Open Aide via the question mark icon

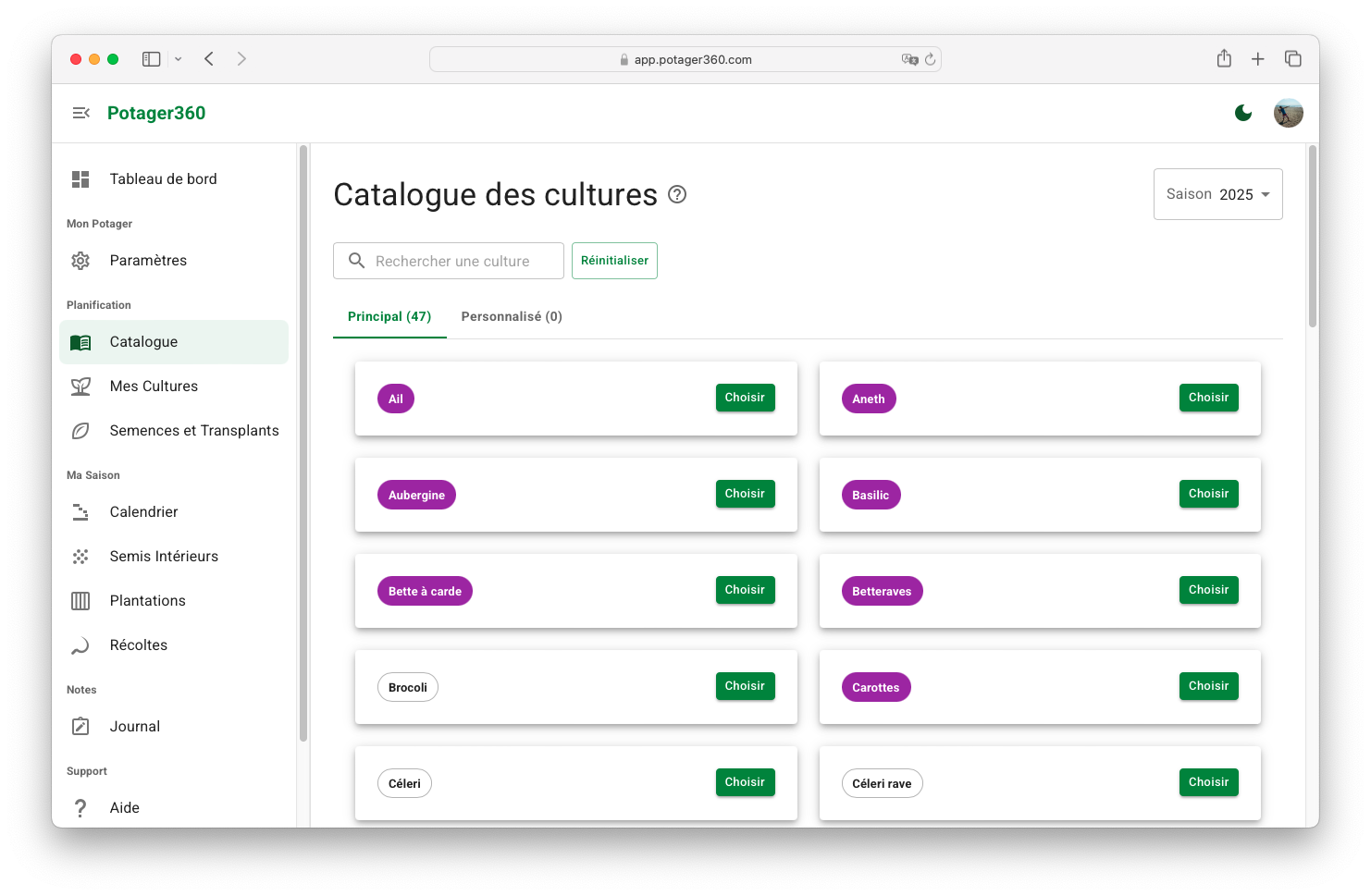[80, 807]
